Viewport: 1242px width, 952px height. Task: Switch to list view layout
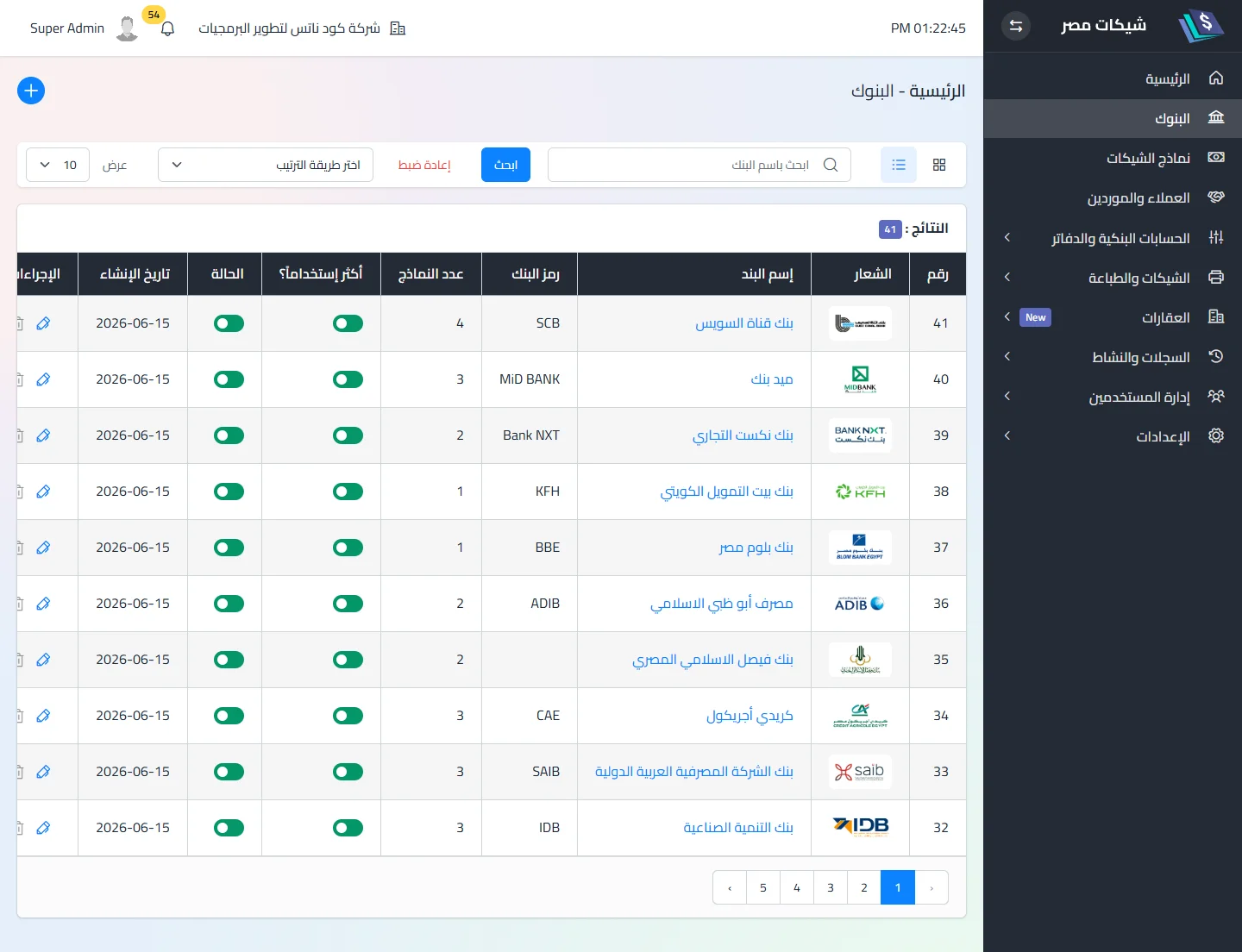(x=899, y=165)
